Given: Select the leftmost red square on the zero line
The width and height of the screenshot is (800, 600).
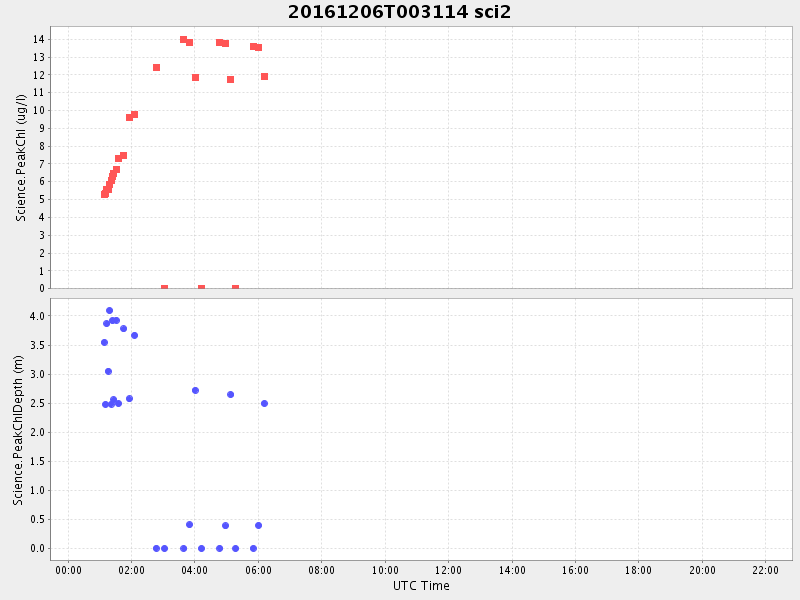Looking at the screenshot, I should coord(164,288).
